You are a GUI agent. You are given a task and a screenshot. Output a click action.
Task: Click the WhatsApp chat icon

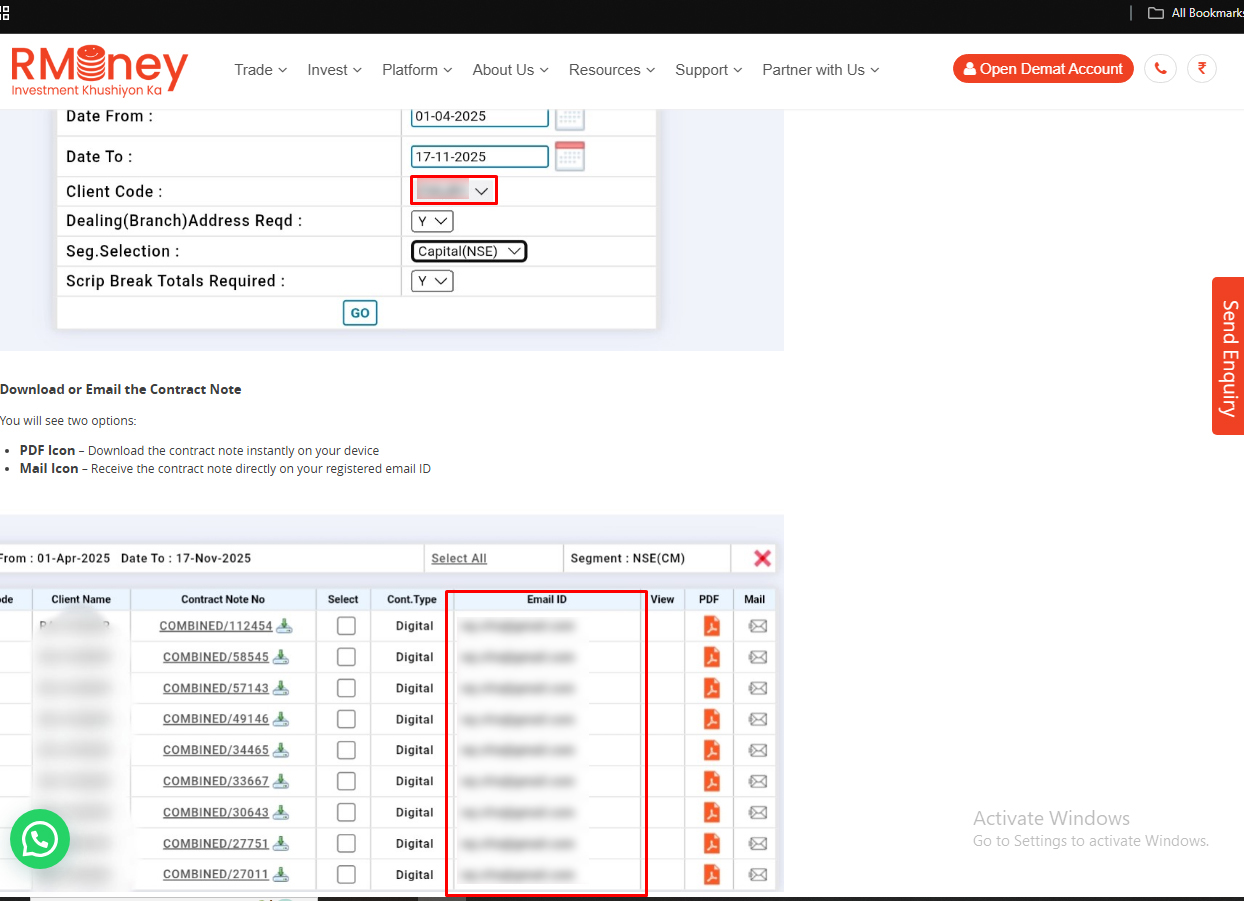coord(40,839)
